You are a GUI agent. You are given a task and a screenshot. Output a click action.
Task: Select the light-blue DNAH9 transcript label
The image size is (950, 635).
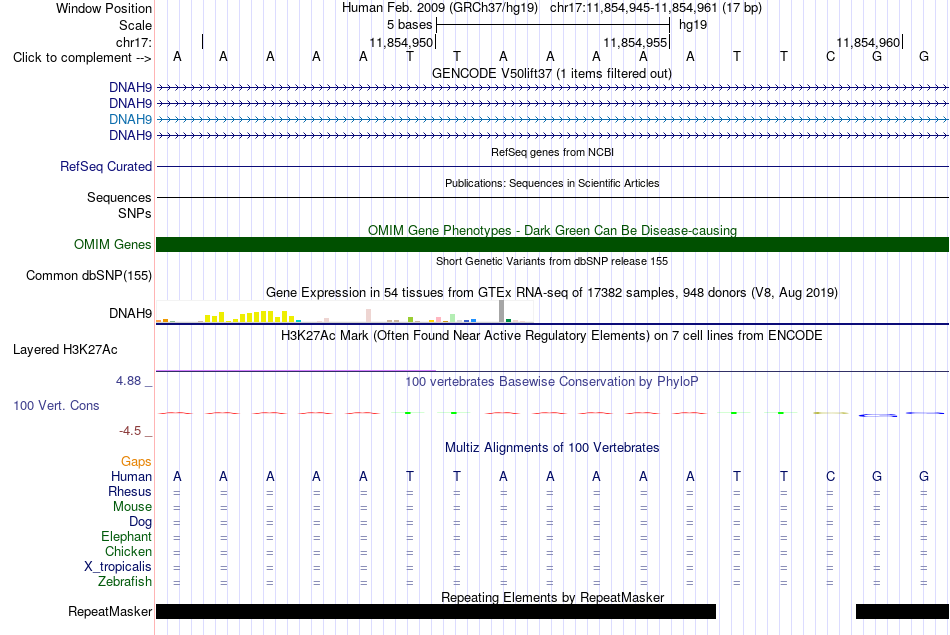(x=130, y=119)
